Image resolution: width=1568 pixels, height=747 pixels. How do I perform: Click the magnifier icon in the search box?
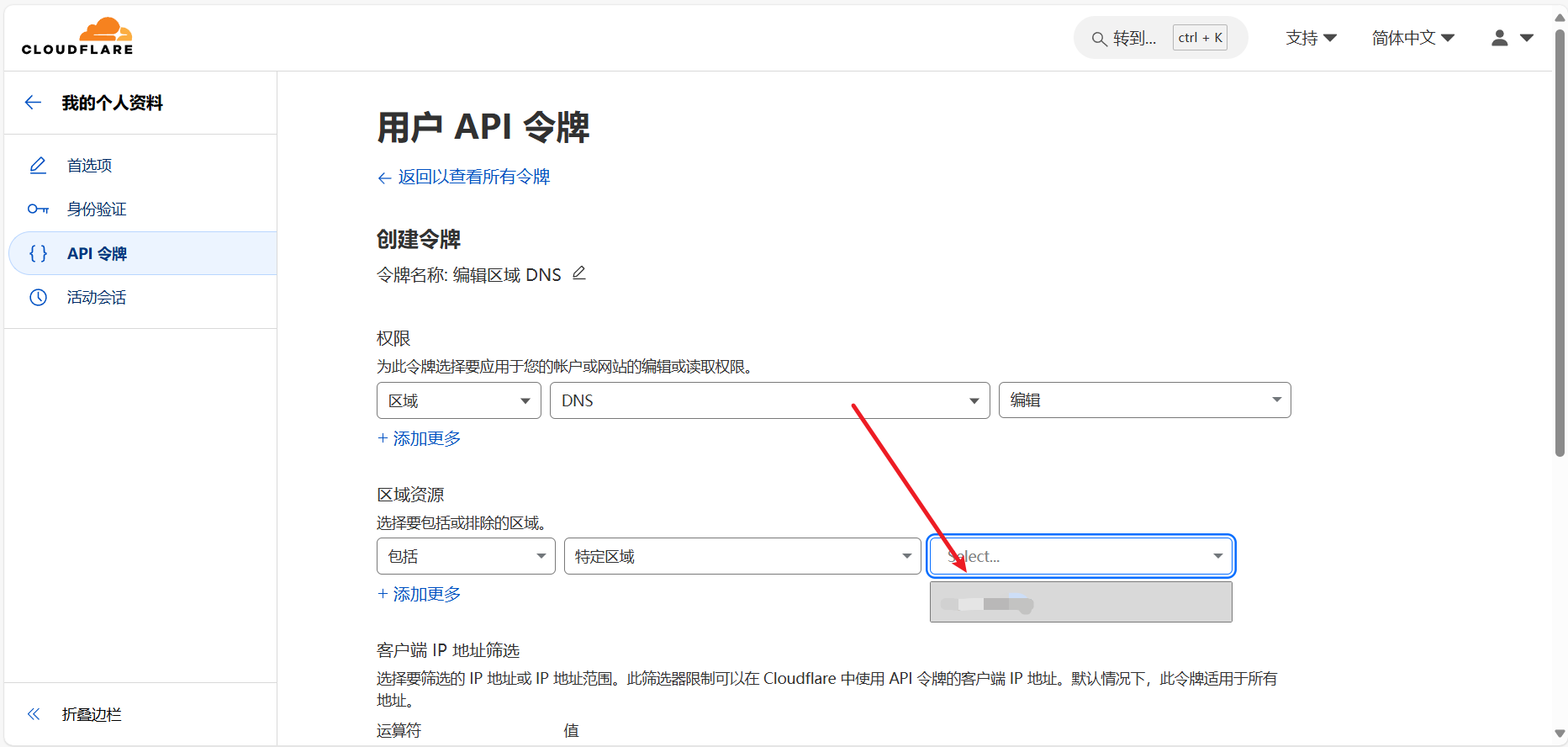tap(1099, 39)
